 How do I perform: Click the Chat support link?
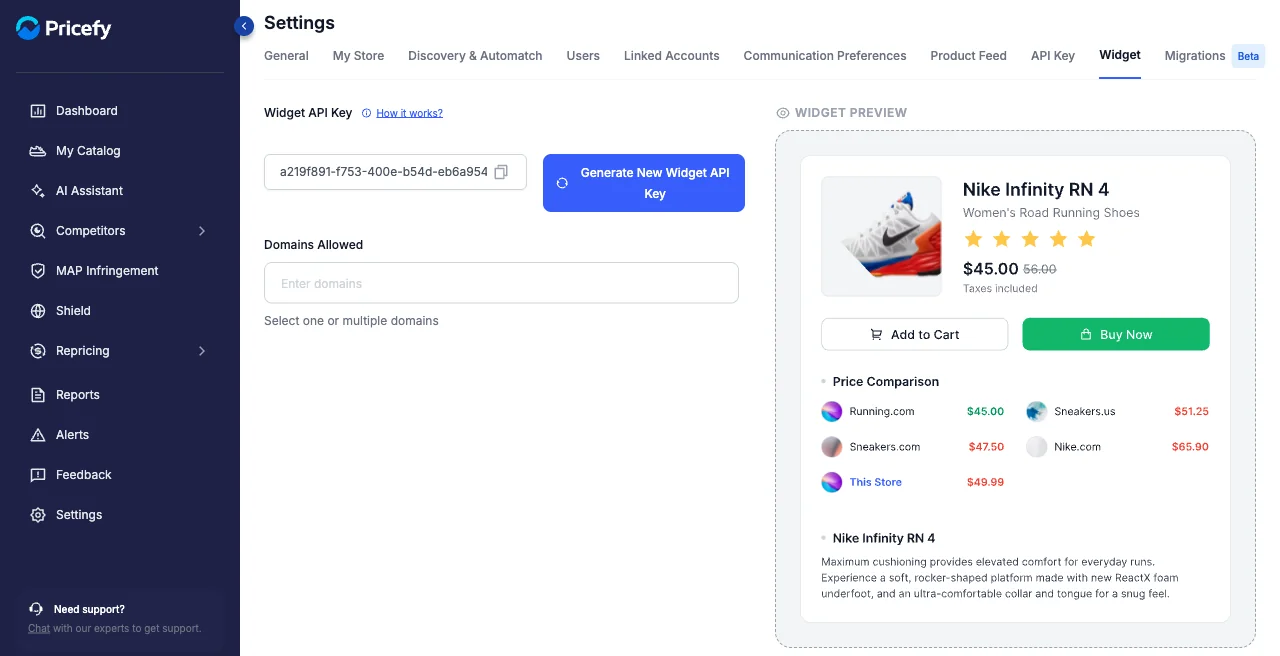[39, 629]
